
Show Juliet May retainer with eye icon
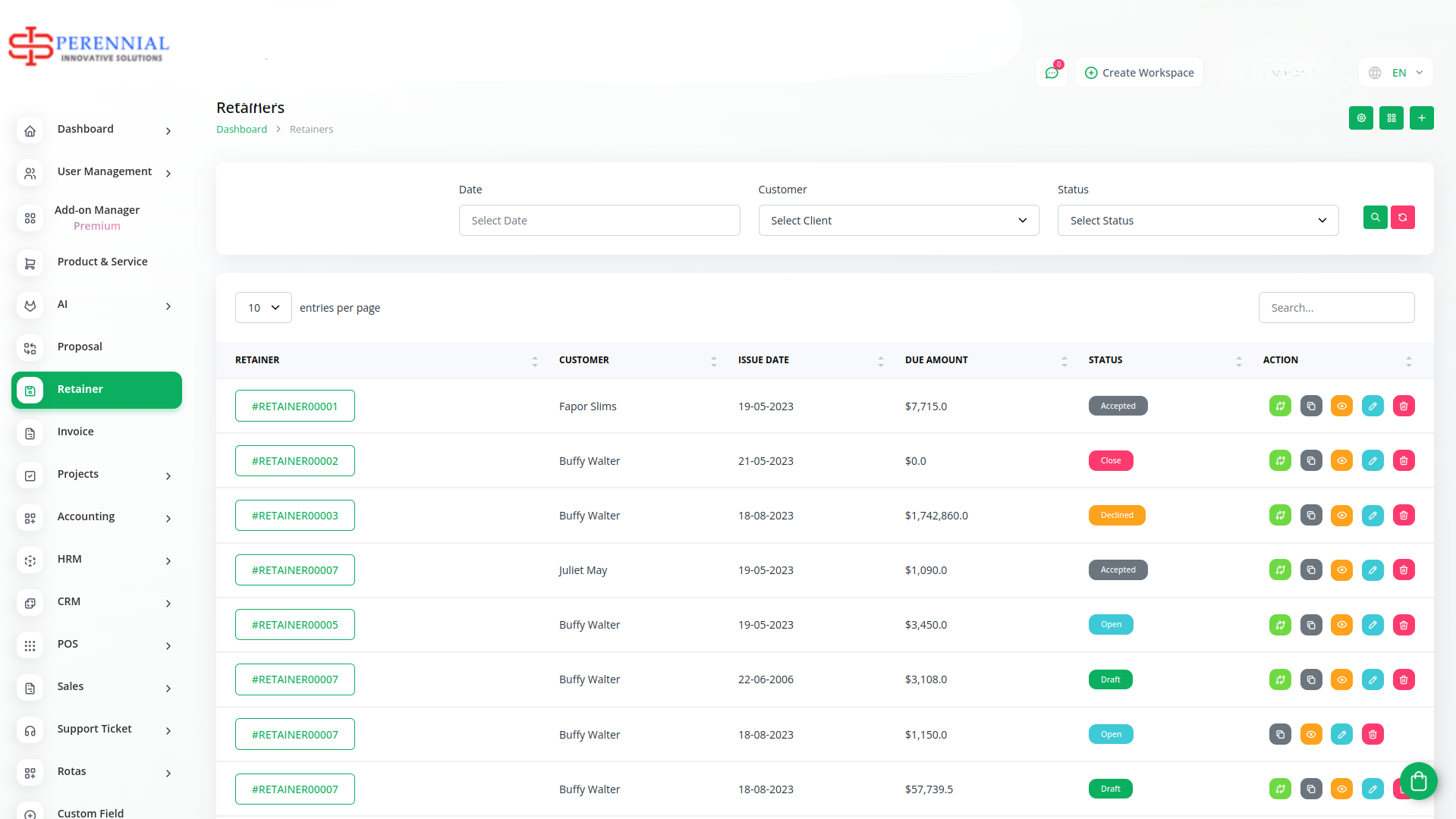tap(1341, 570)
